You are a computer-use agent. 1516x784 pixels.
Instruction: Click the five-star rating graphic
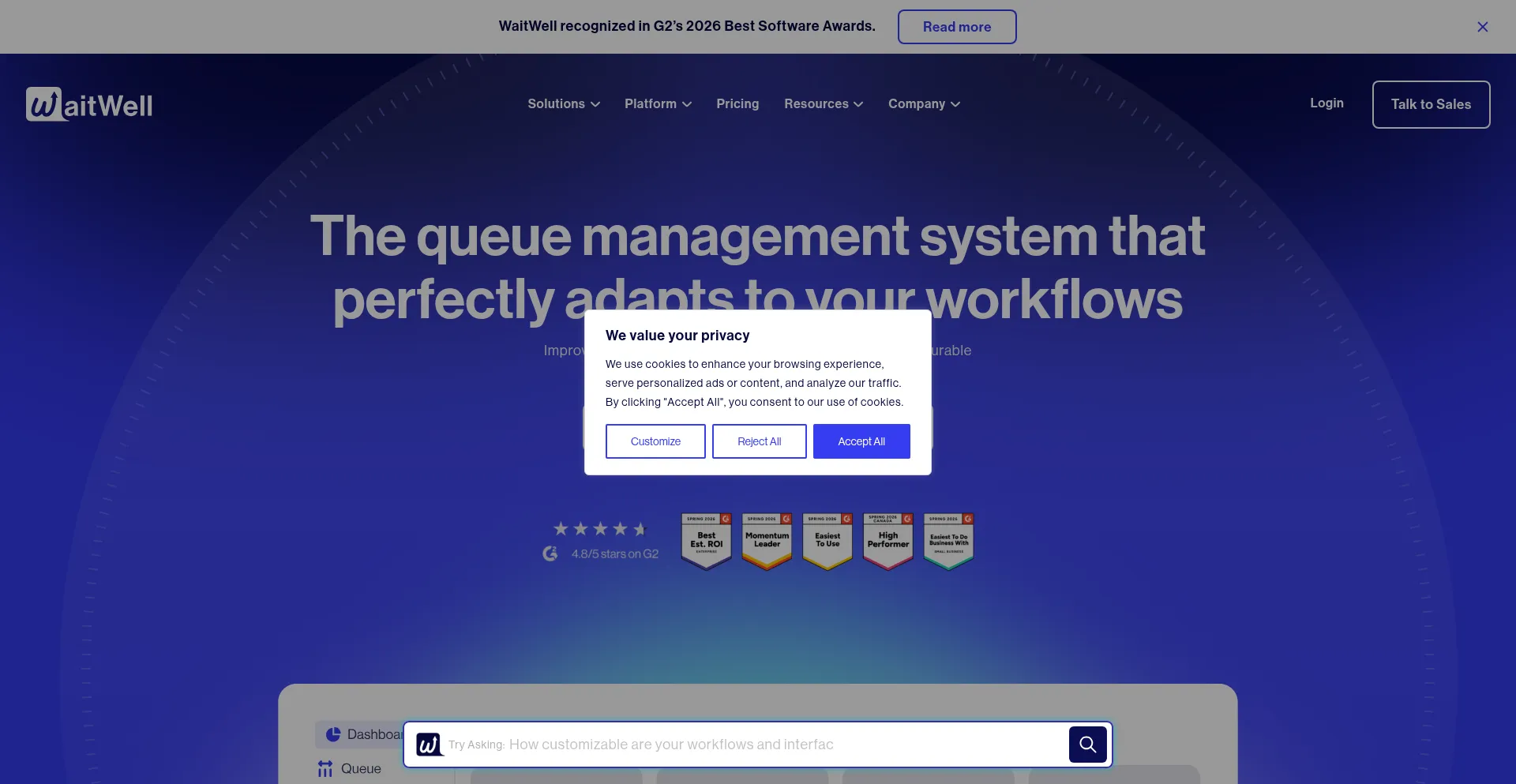pyautogui.click(x=600, y=528)
